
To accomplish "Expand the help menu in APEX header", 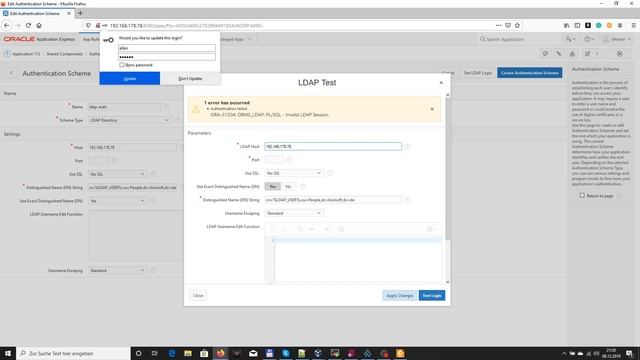I will 589,39.
